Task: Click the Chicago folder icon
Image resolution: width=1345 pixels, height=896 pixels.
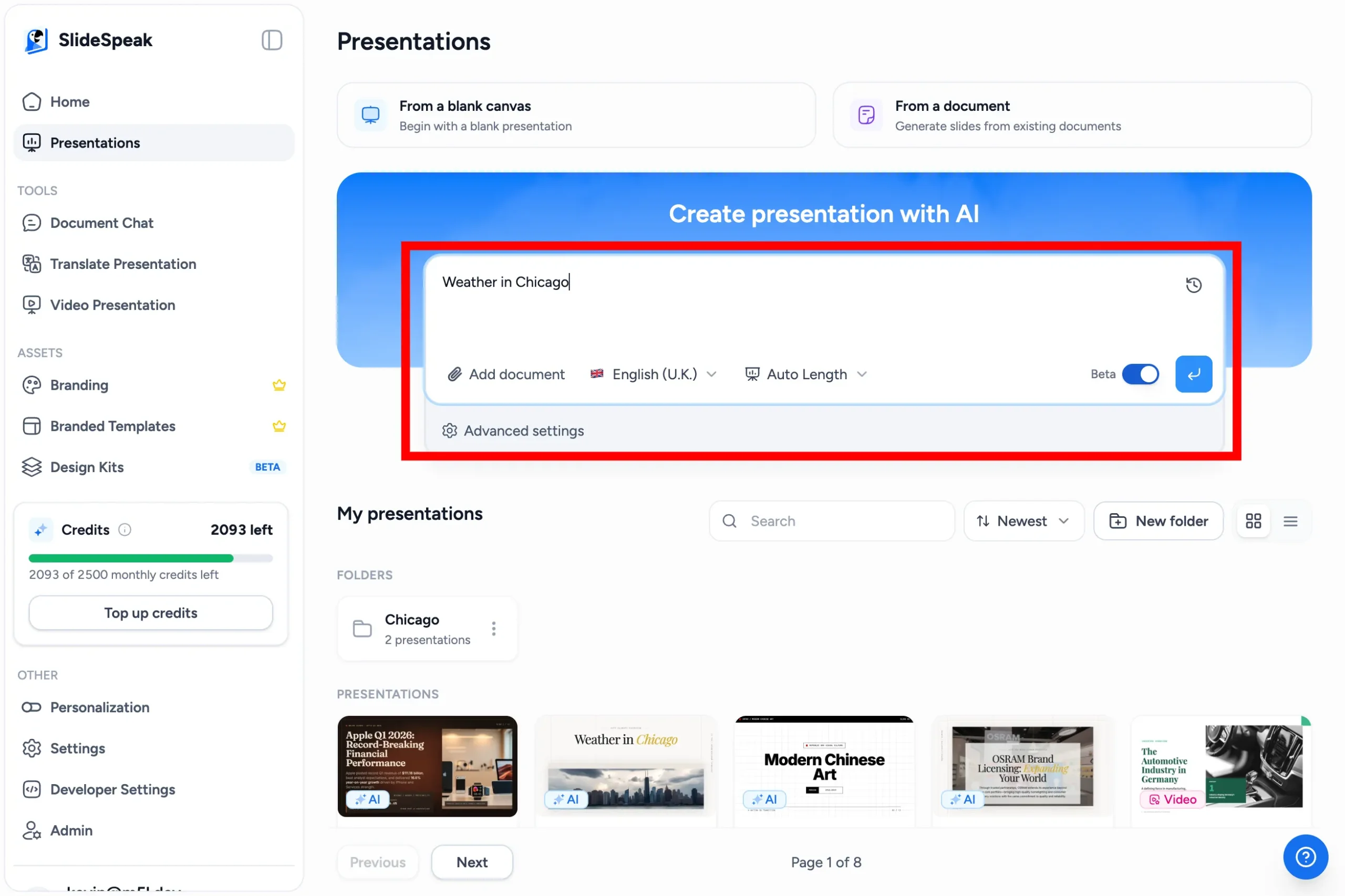Action: pos(362,629)
